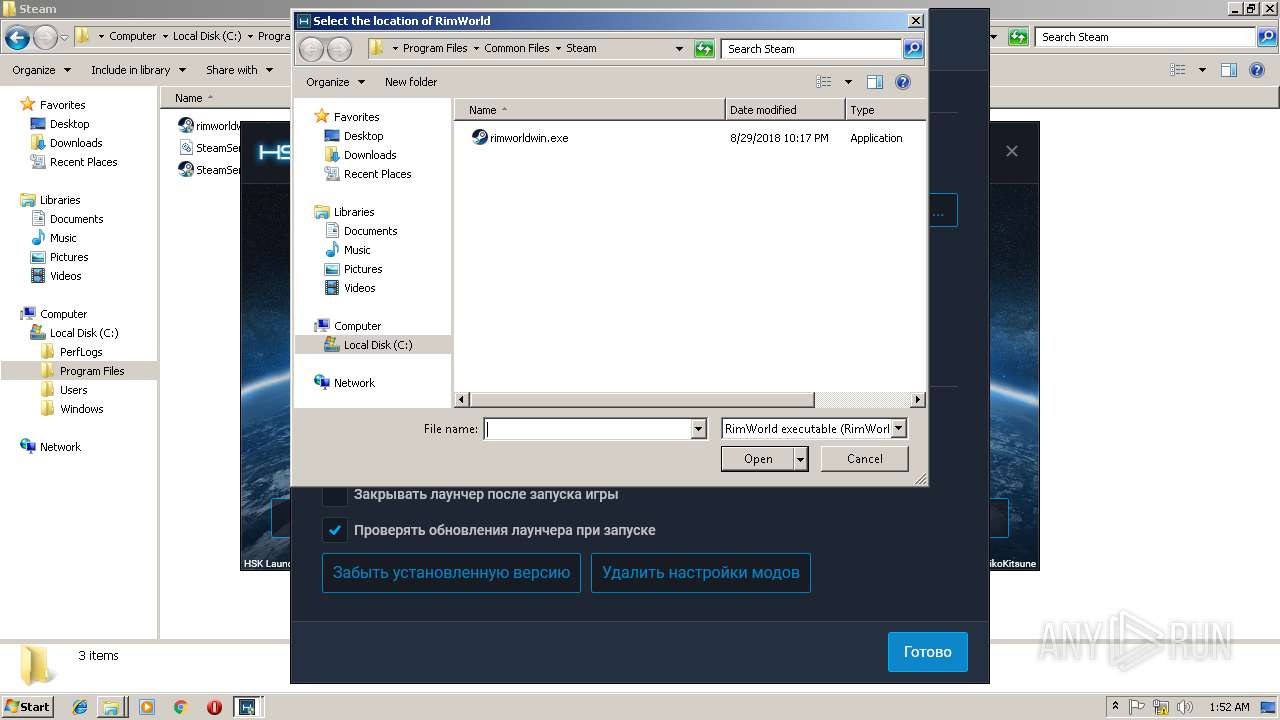Open Organize menu in Explorer window

41,70
